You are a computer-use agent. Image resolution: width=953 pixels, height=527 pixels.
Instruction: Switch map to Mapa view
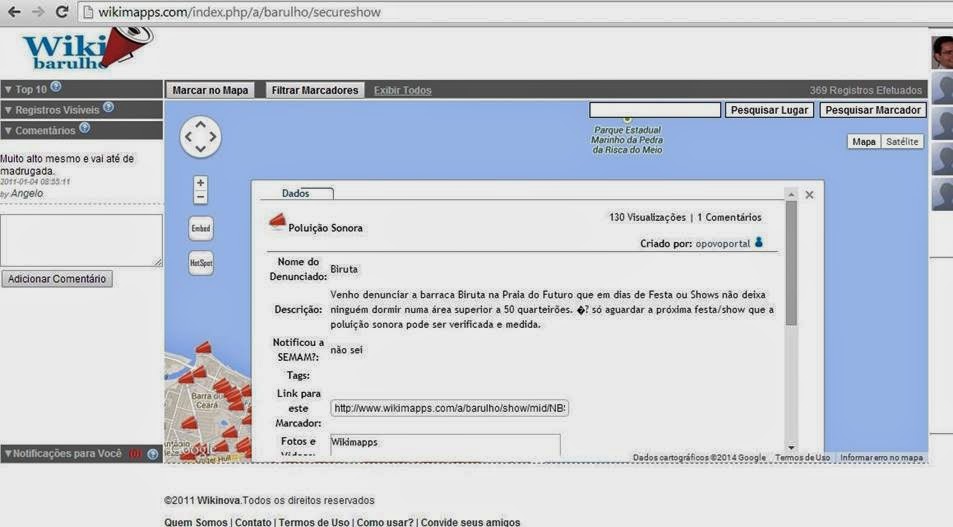pos(864,142)
